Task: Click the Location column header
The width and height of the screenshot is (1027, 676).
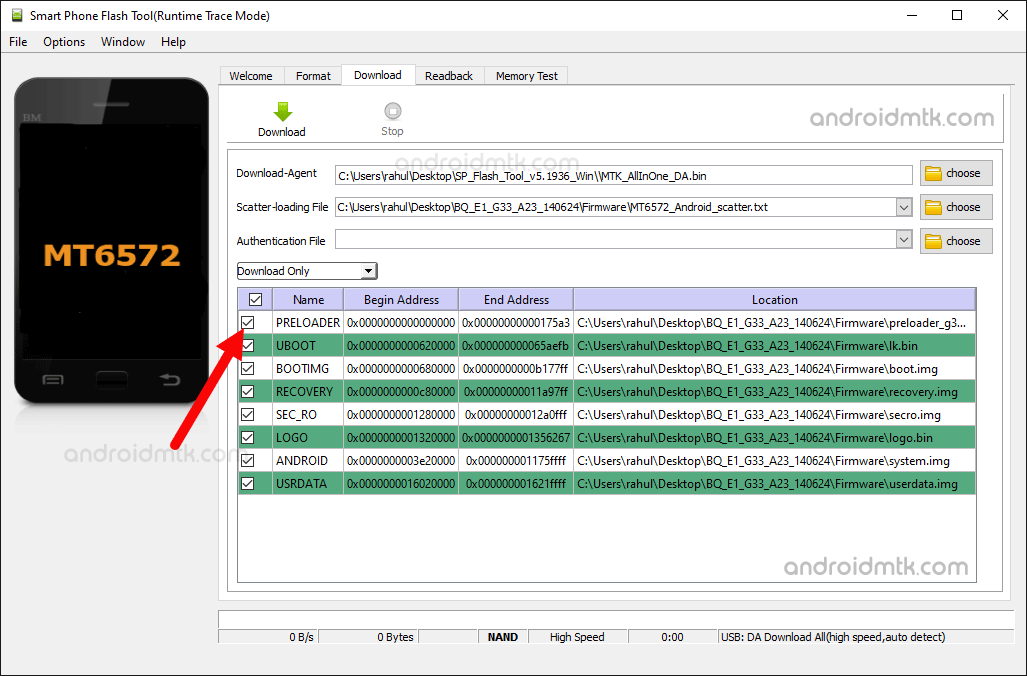Action: coord(775,299)
